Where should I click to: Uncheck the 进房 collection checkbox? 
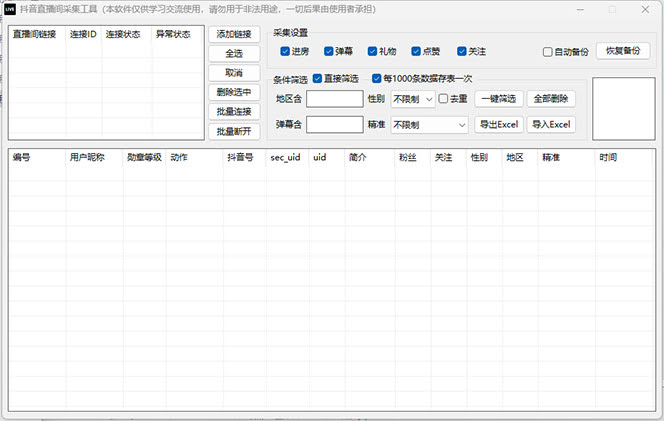coord(286,51)
